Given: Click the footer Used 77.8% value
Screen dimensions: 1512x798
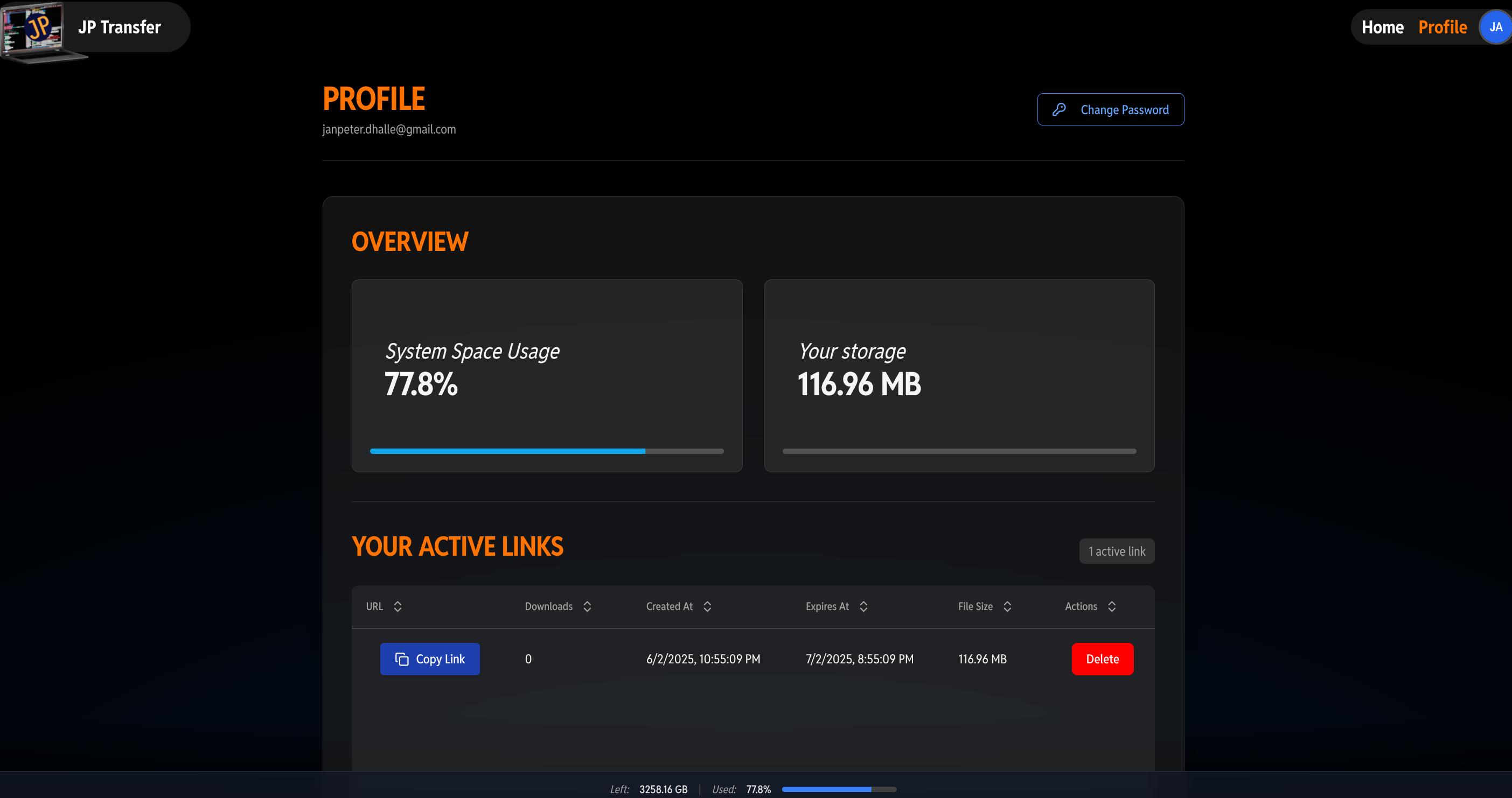Looking at the screenshot, I should point(758,789).
